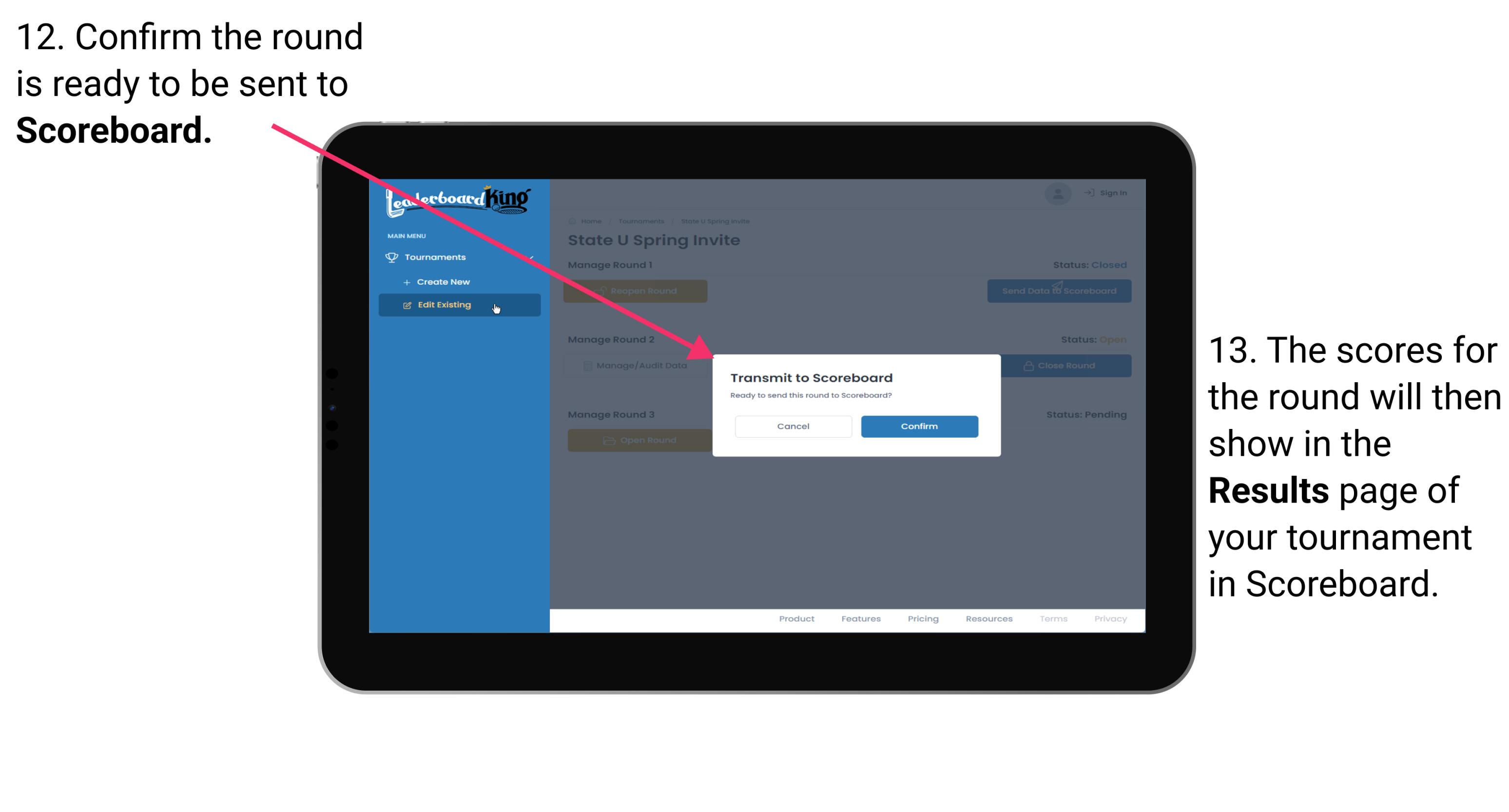Viewport: 1509px width, 812px height.
Task: Click the Home breadcrumb link
Action: pyautogui.click(x=590, y=221)
